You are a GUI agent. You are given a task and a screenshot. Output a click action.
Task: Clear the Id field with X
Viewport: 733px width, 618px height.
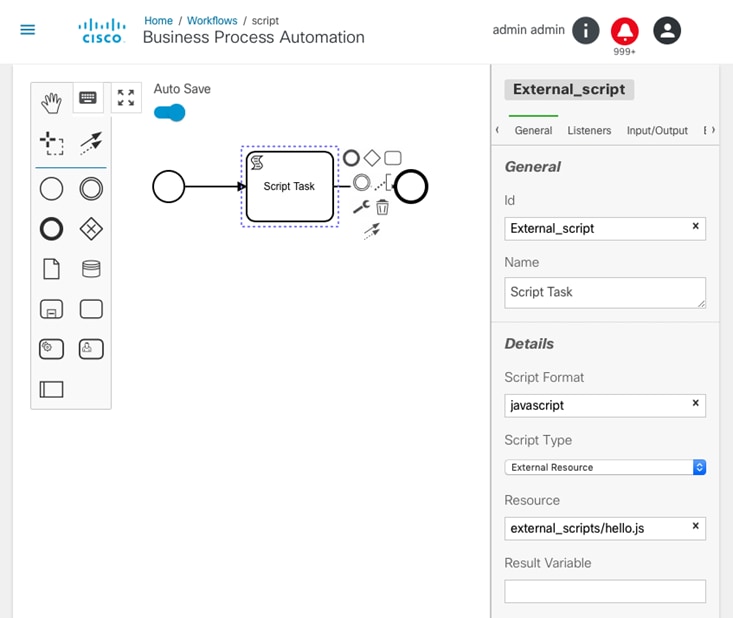tap(696, 226)
